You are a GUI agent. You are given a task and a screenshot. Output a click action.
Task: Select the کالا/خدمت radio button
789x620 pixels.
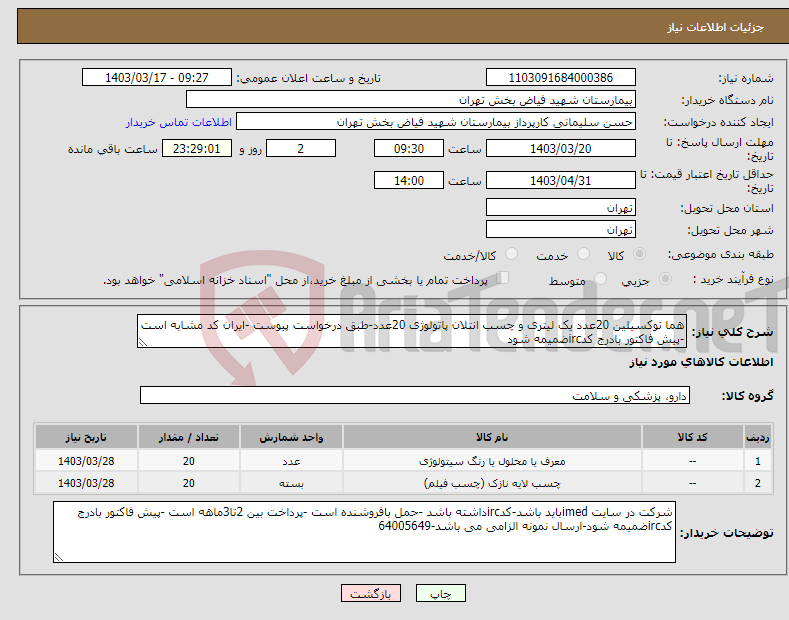(x=511, y=254)
